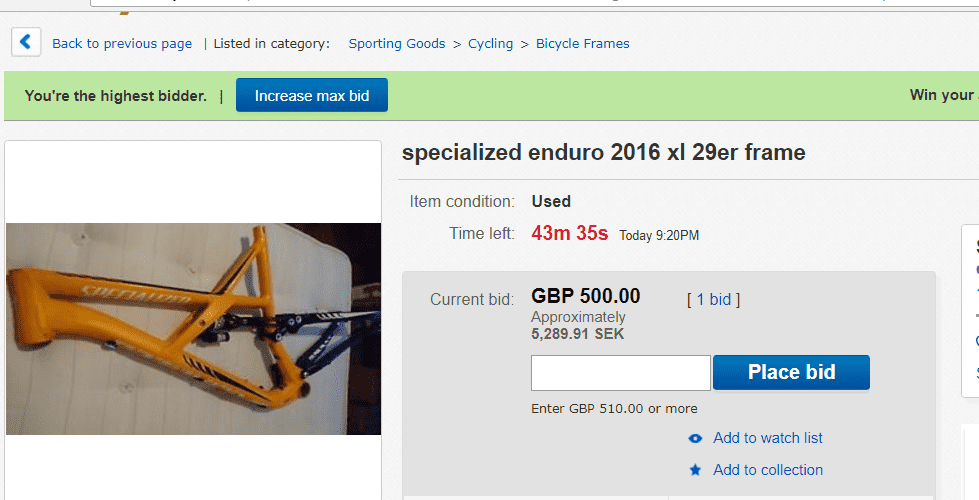Click the red time left countdown
The image size is (979, 500).
pyautogui.click(x=569, y=234)
